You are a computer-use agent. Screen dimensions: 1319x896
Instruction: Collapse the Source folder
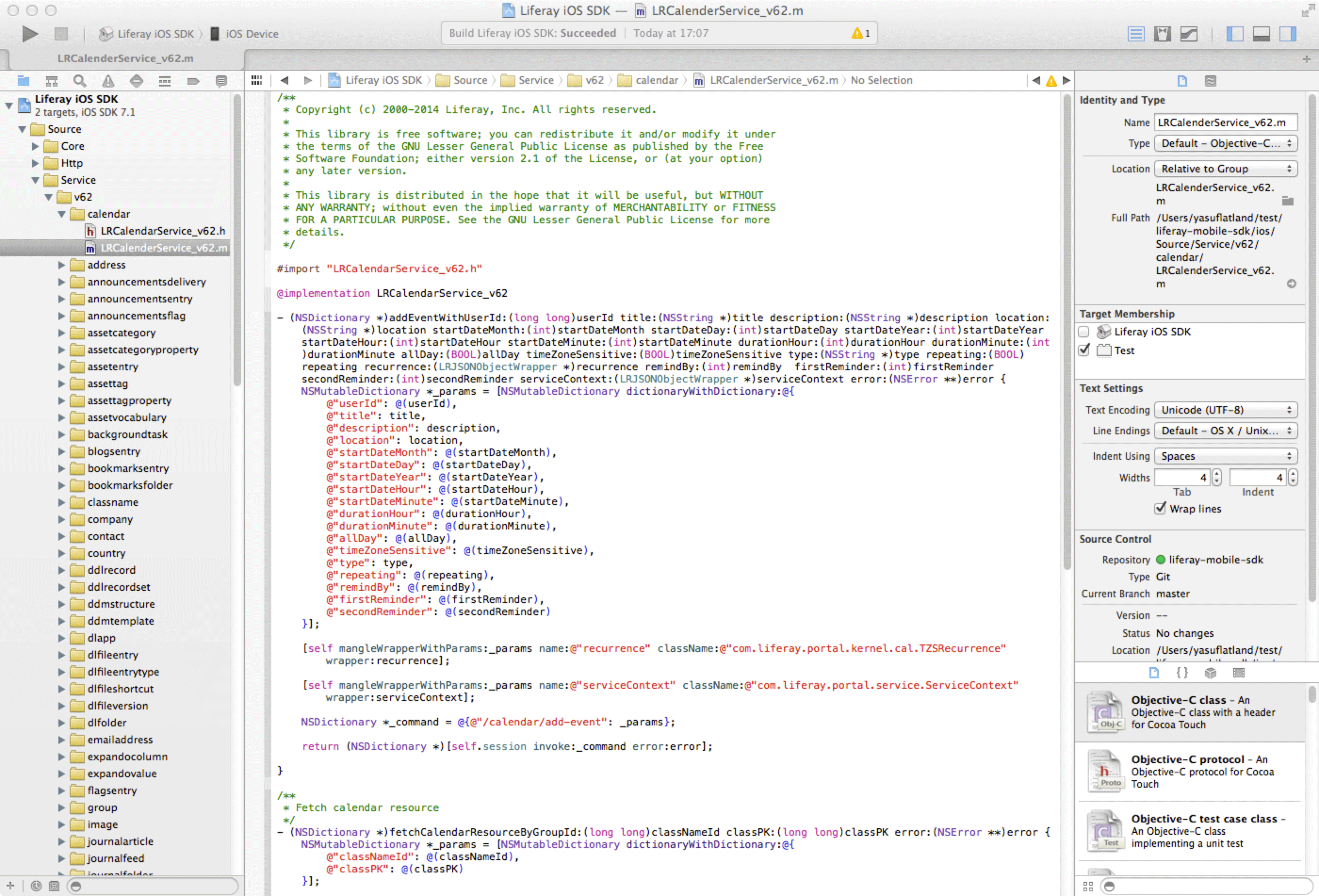pyautogui.click(x=22, y=130)
